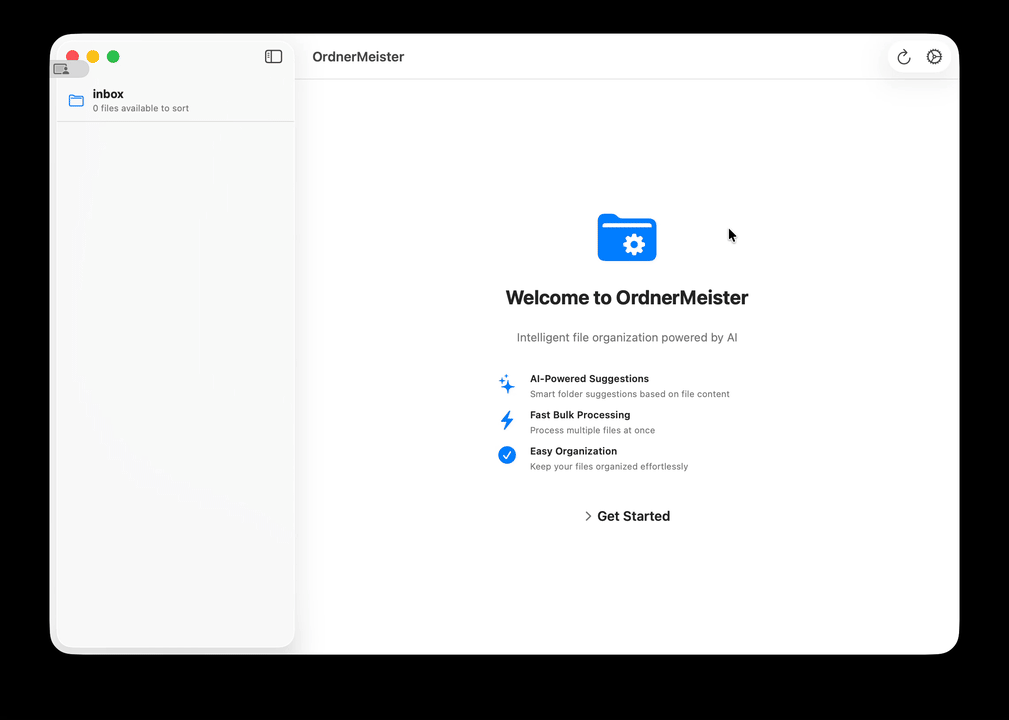The image size is (1009, 720).
Task: Minimize the OrdnerMeister window
Action: [92, 57]
